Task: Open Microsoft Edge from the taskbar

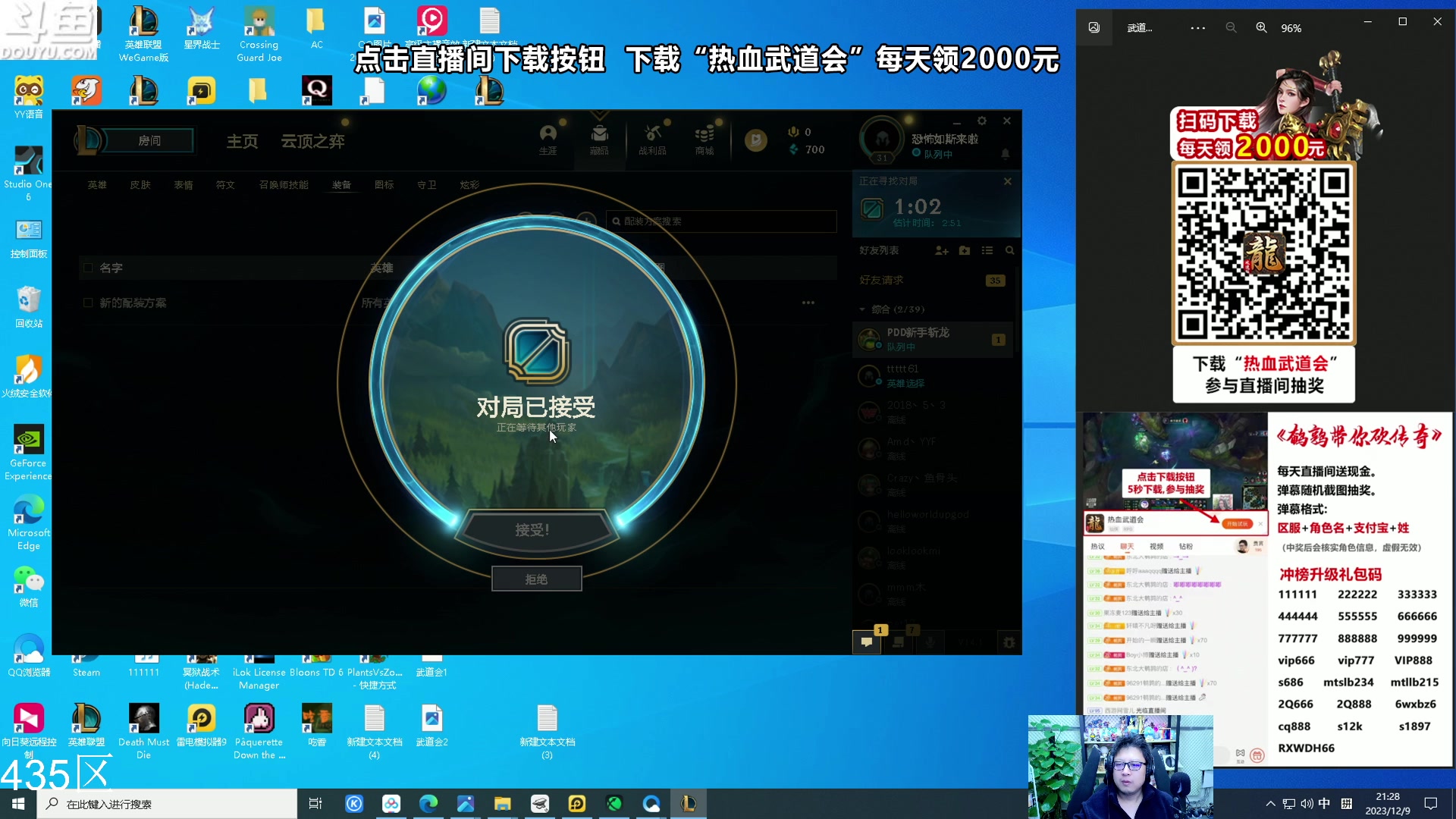Action: coord(428,804)
